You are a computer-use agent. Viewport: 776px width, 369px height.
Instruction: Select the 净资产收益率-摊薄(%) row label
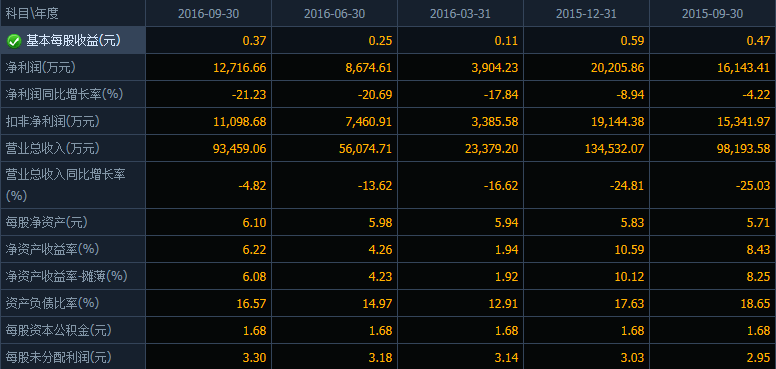66,276
